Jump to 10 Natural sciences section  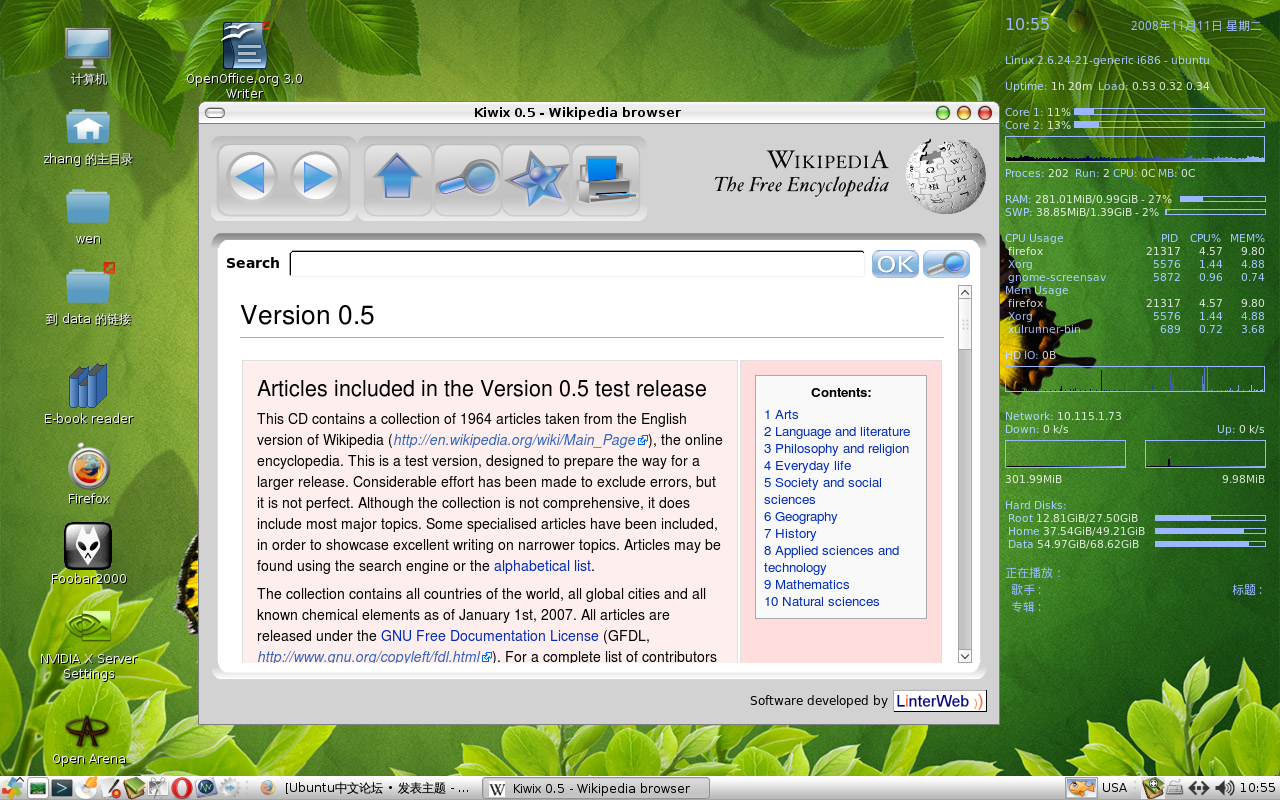point(821,601)
